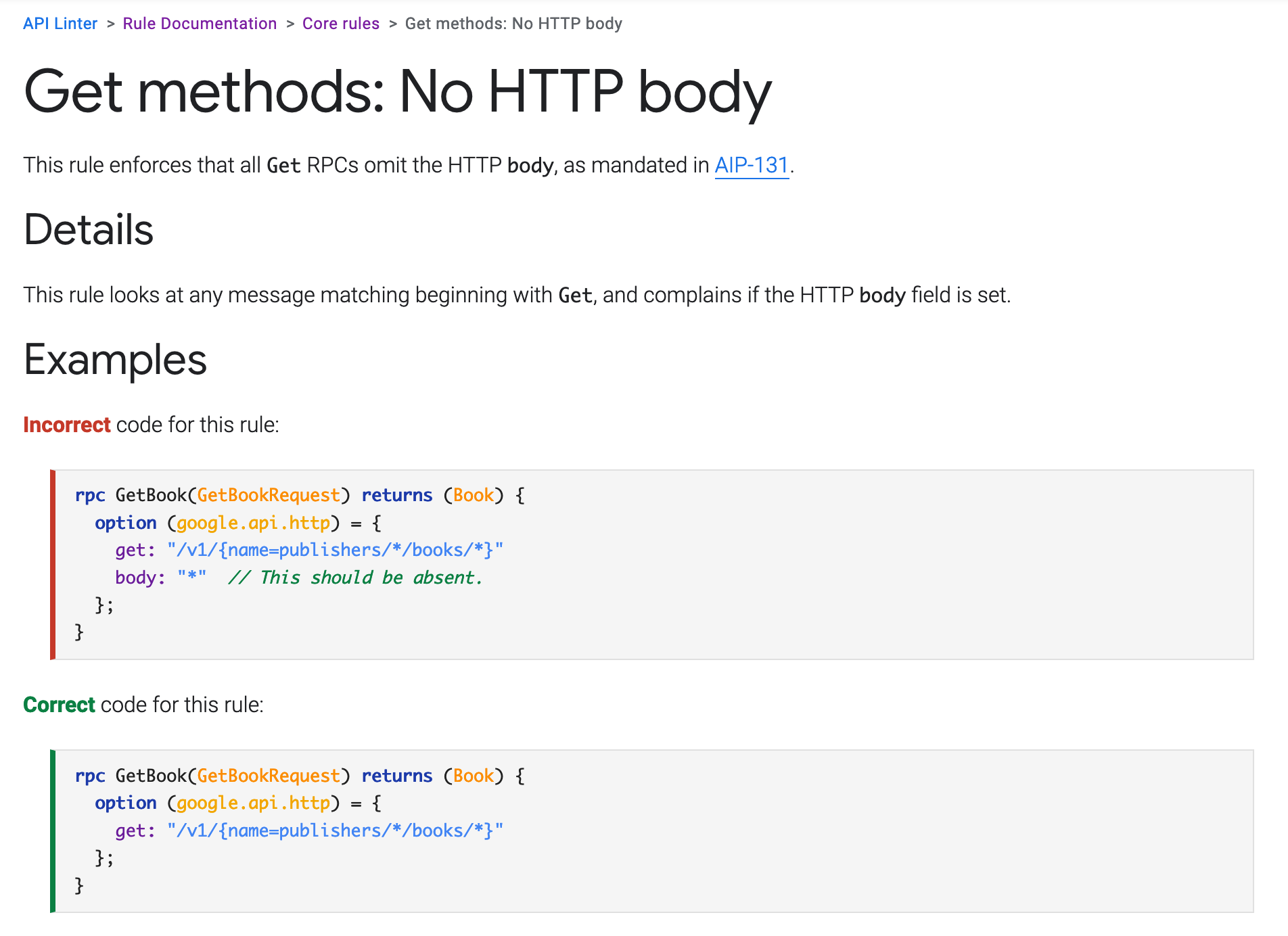Viewport: 1288px width, 936px height.
Task: Click the bold 'Get' in the first paragraph
Action: coord(283,166)
